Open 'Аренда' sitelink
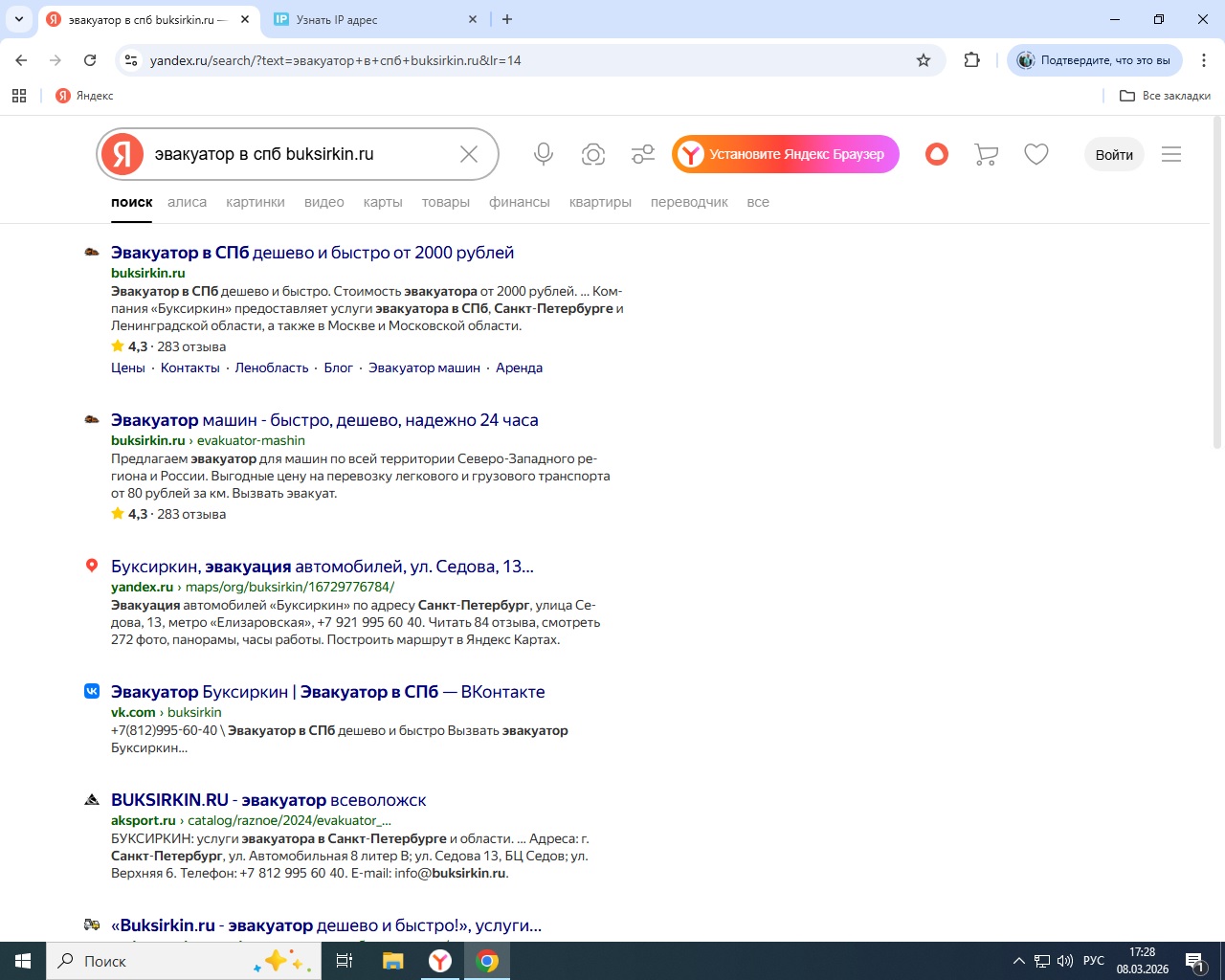Viewport: 1225px width, 980px height. pos(519,367)
